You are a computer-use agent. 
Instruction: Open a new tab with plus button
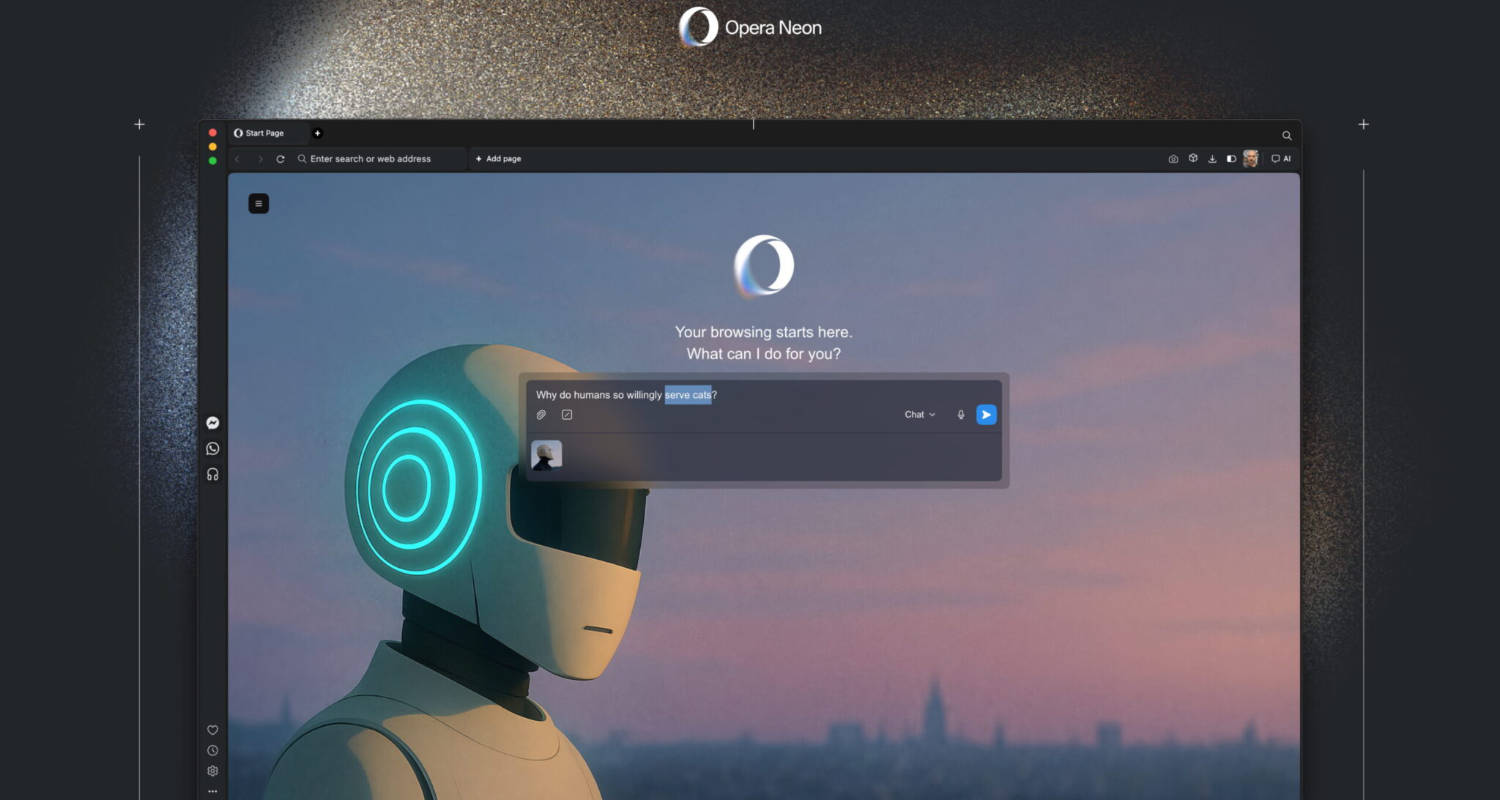tap(318, 133)
